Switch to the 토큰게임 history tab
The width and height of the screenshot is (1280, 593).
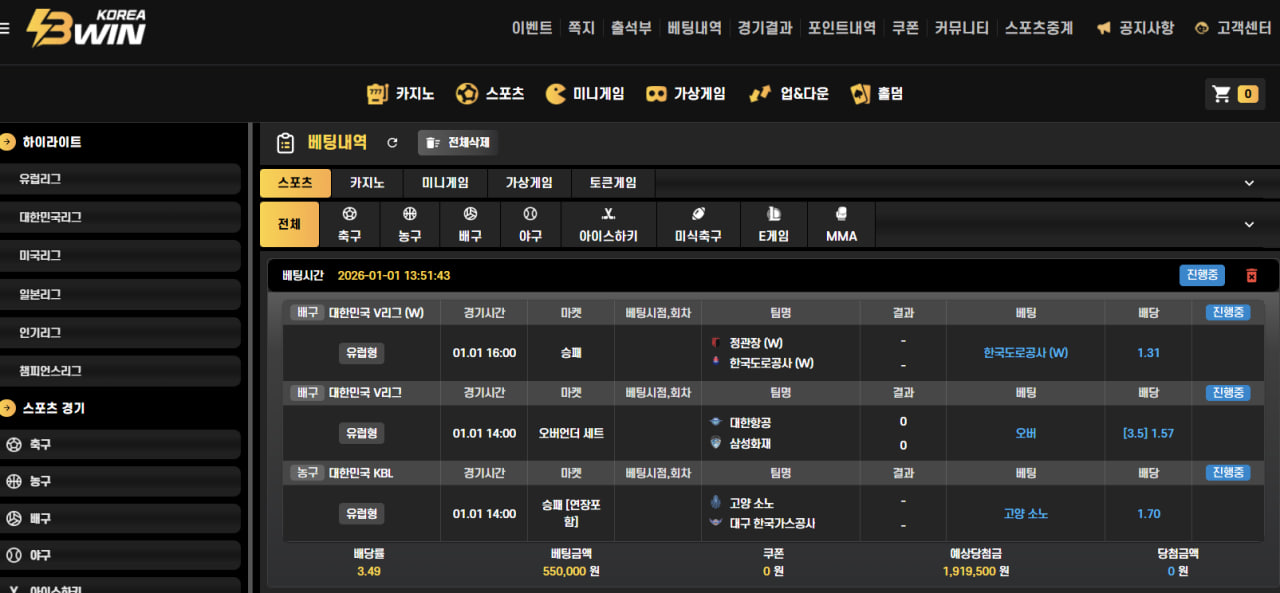pos(613,183)
